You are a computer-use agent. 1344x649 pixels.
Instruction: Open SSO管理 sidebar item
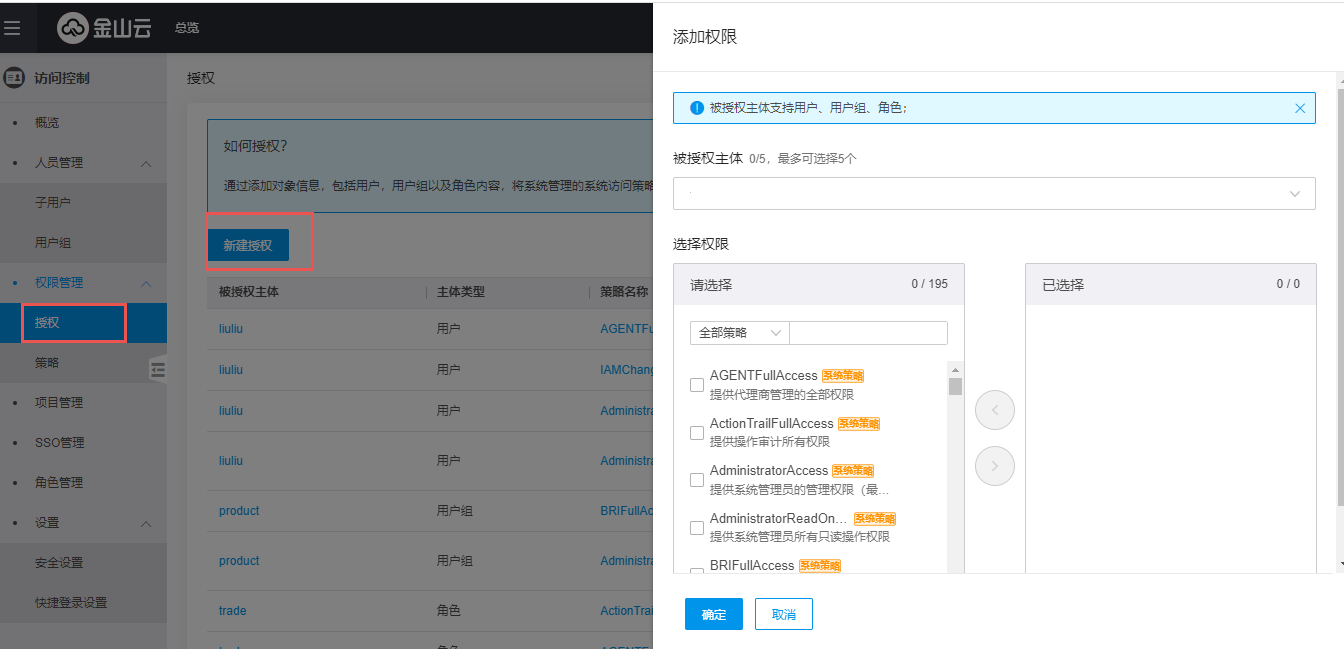59,442
